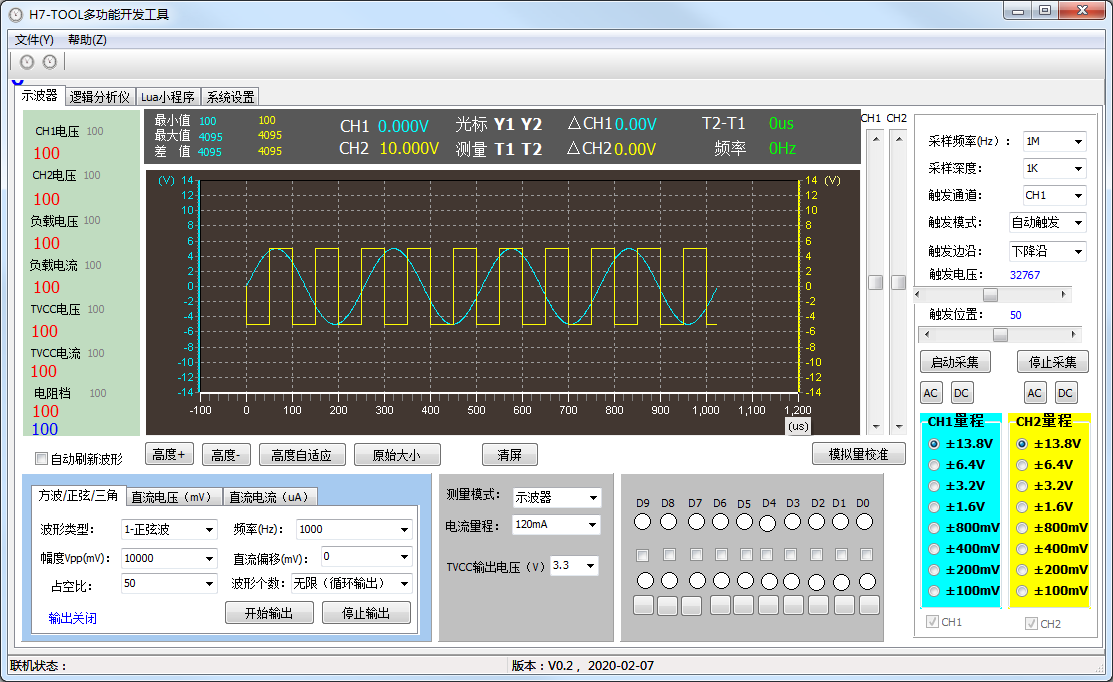
Task: Click the D0 indicator circle
Action: (864, 522)
